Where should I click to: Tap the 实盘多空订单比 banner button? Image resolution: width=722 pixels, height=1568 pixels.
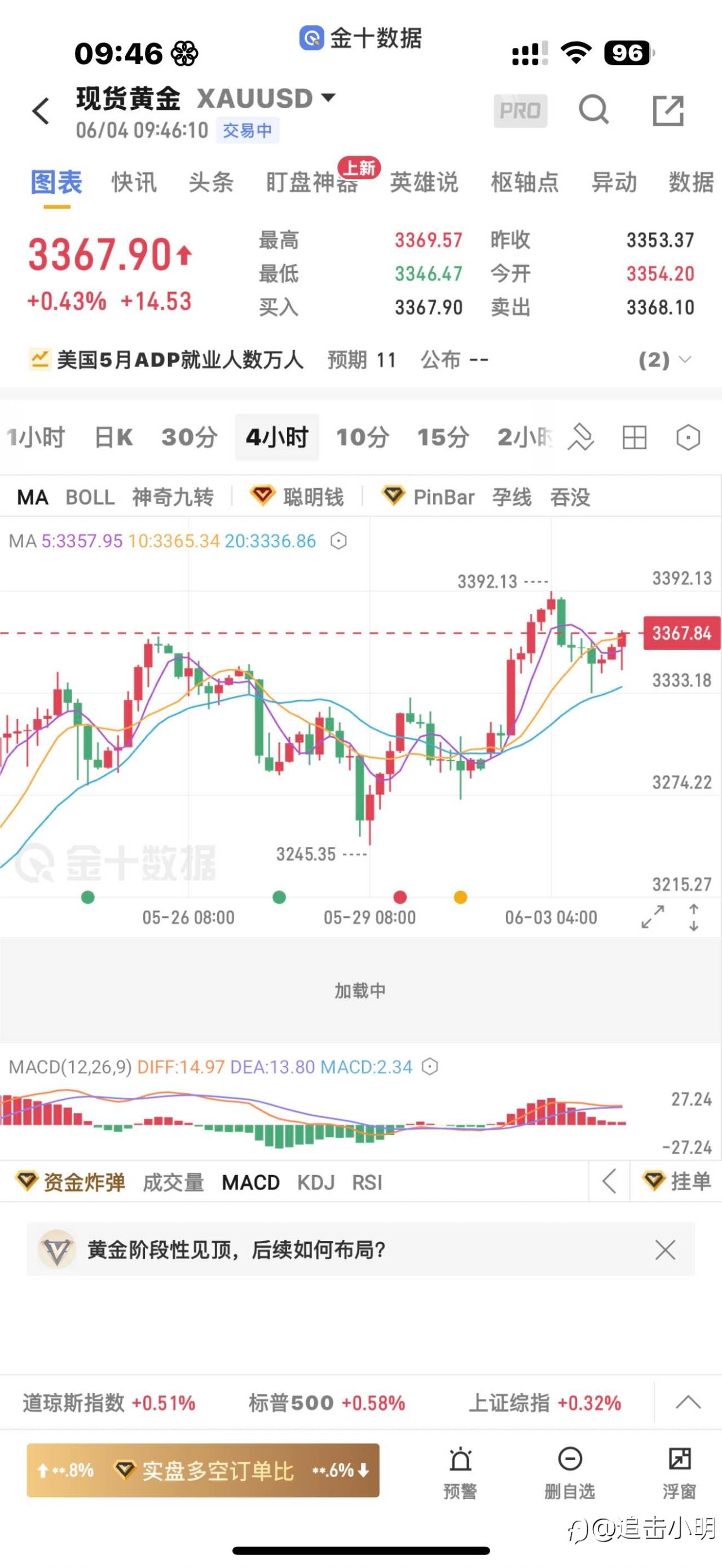click(x=202, y=1470)
